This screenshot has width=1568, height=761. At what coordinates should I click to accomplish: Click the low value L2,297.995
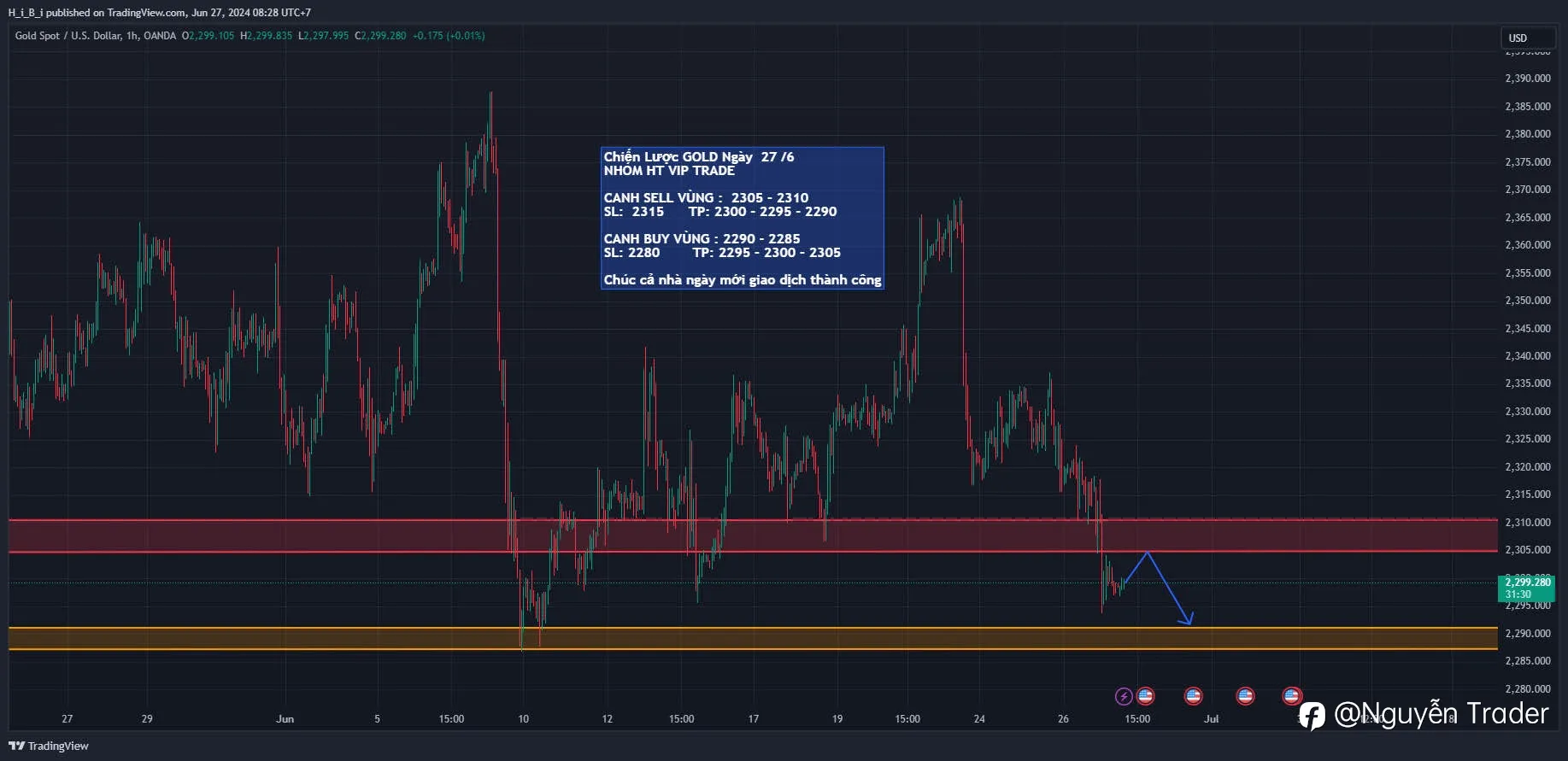(323, 36)
